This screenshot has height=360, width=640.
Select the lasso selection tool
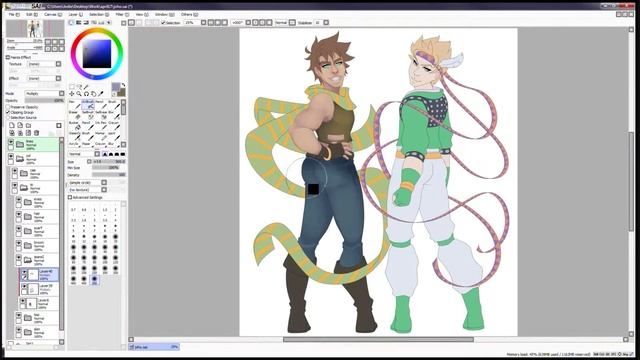(79, 87)
